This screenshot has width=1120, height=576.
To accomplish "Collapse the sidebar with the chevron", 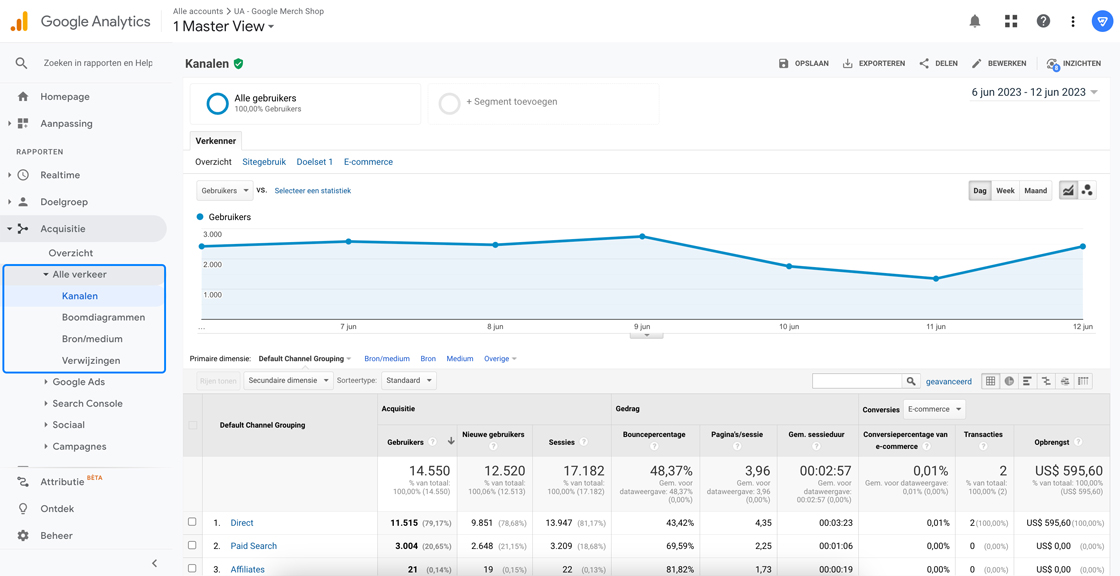I will click(x=154, y=563).
